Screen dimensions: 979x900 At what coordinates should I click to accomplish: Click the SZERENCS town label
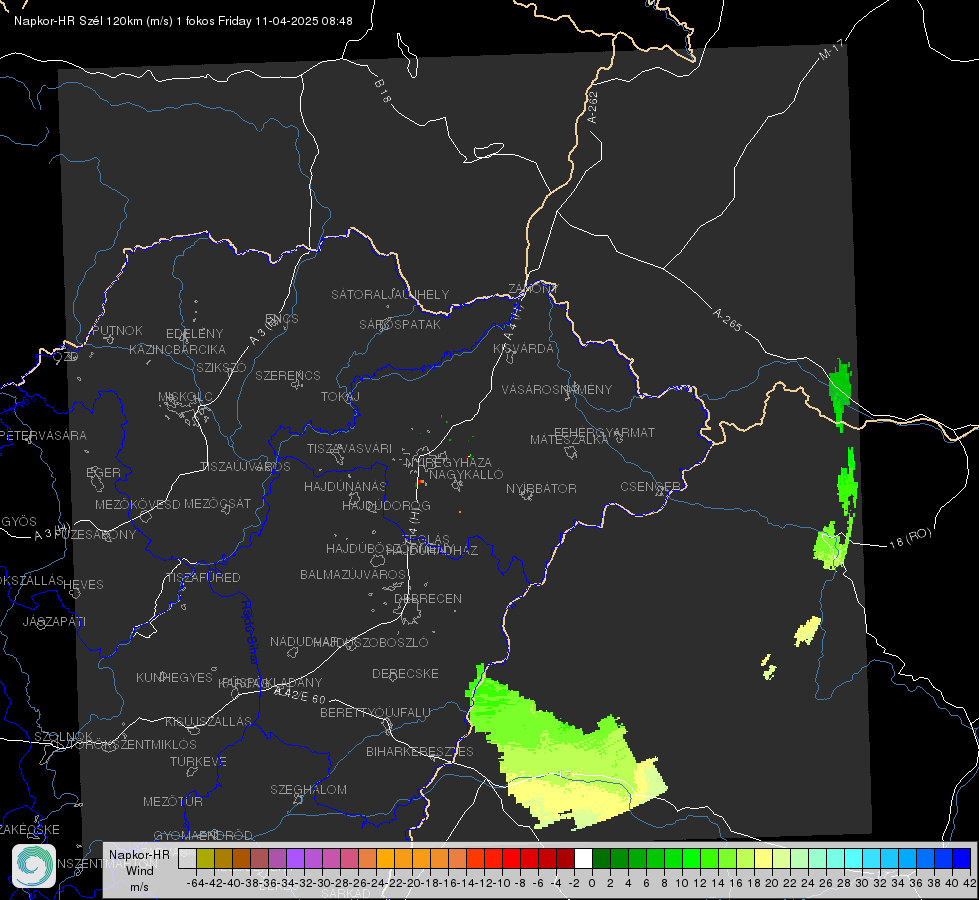click(288, 375)
